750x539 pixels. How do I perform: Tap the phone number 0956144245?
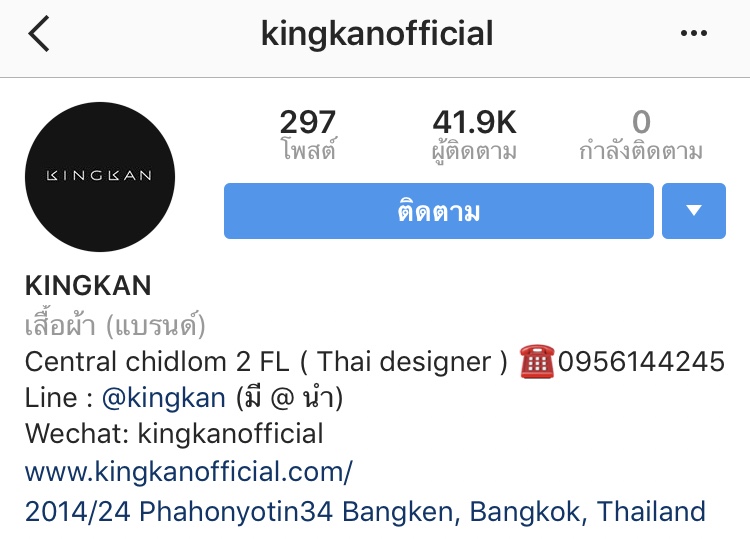641,362
